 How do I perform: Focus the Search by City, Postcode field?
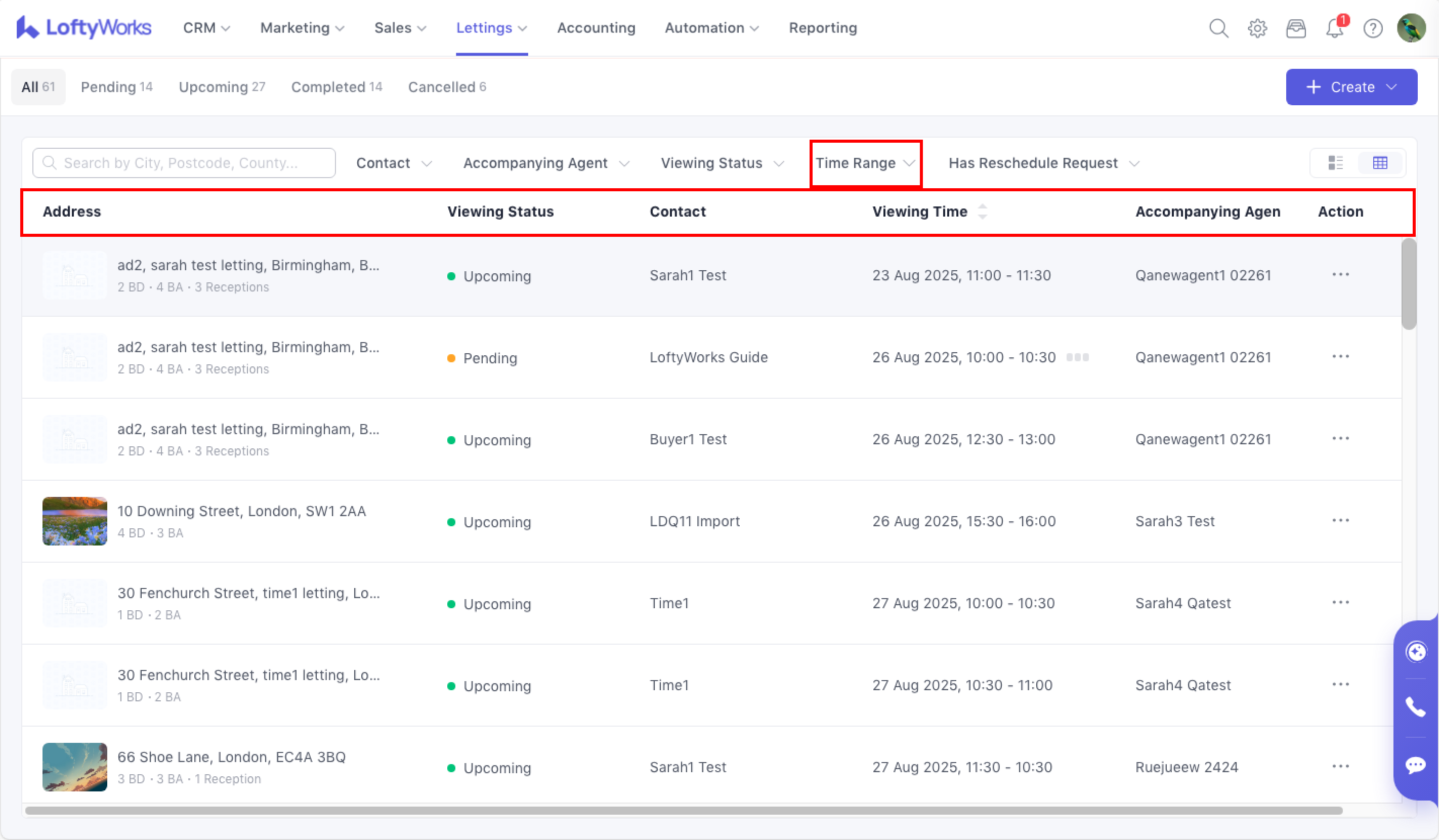[184, 163]
